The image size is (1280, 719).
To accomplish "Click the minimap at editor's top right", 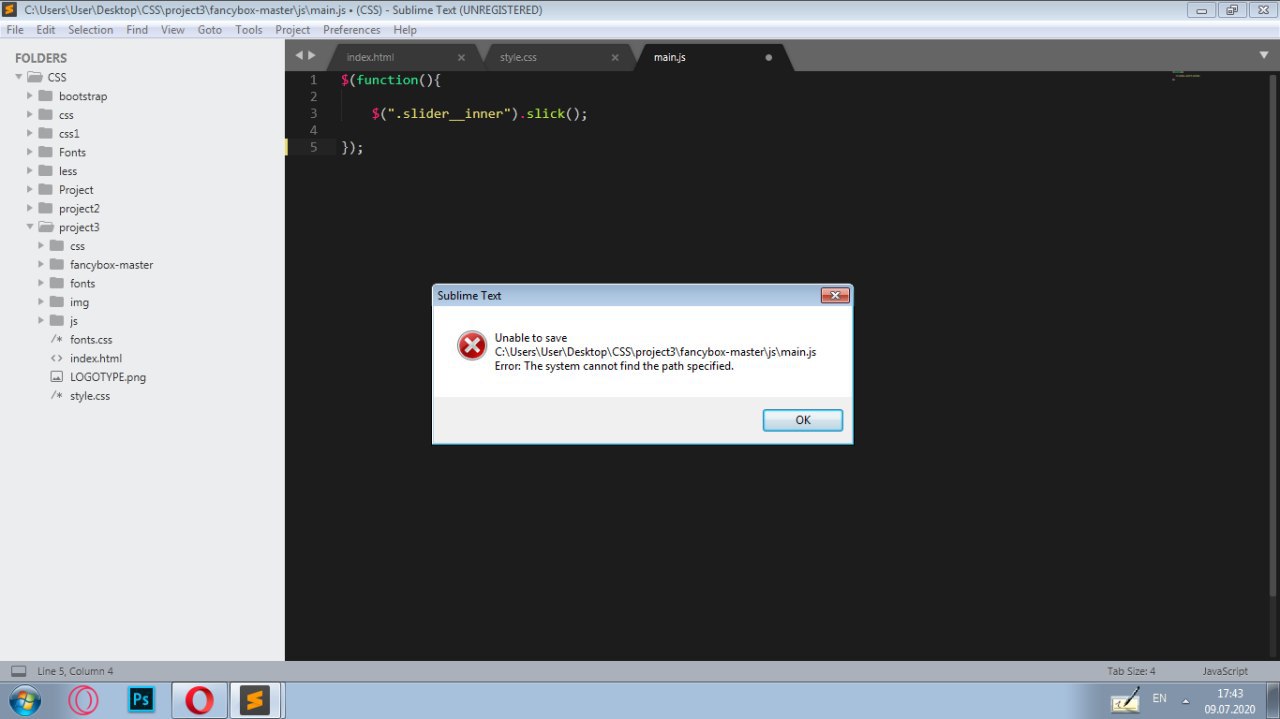I will tap(1186, 75).
